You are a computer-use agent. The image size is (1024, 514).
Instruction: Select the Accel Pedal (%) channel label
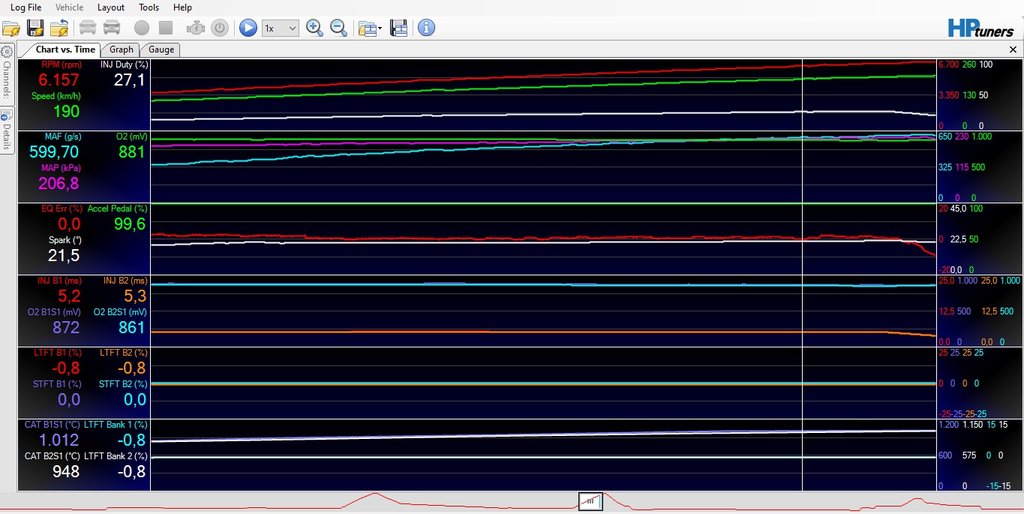(x=118, y=208)
